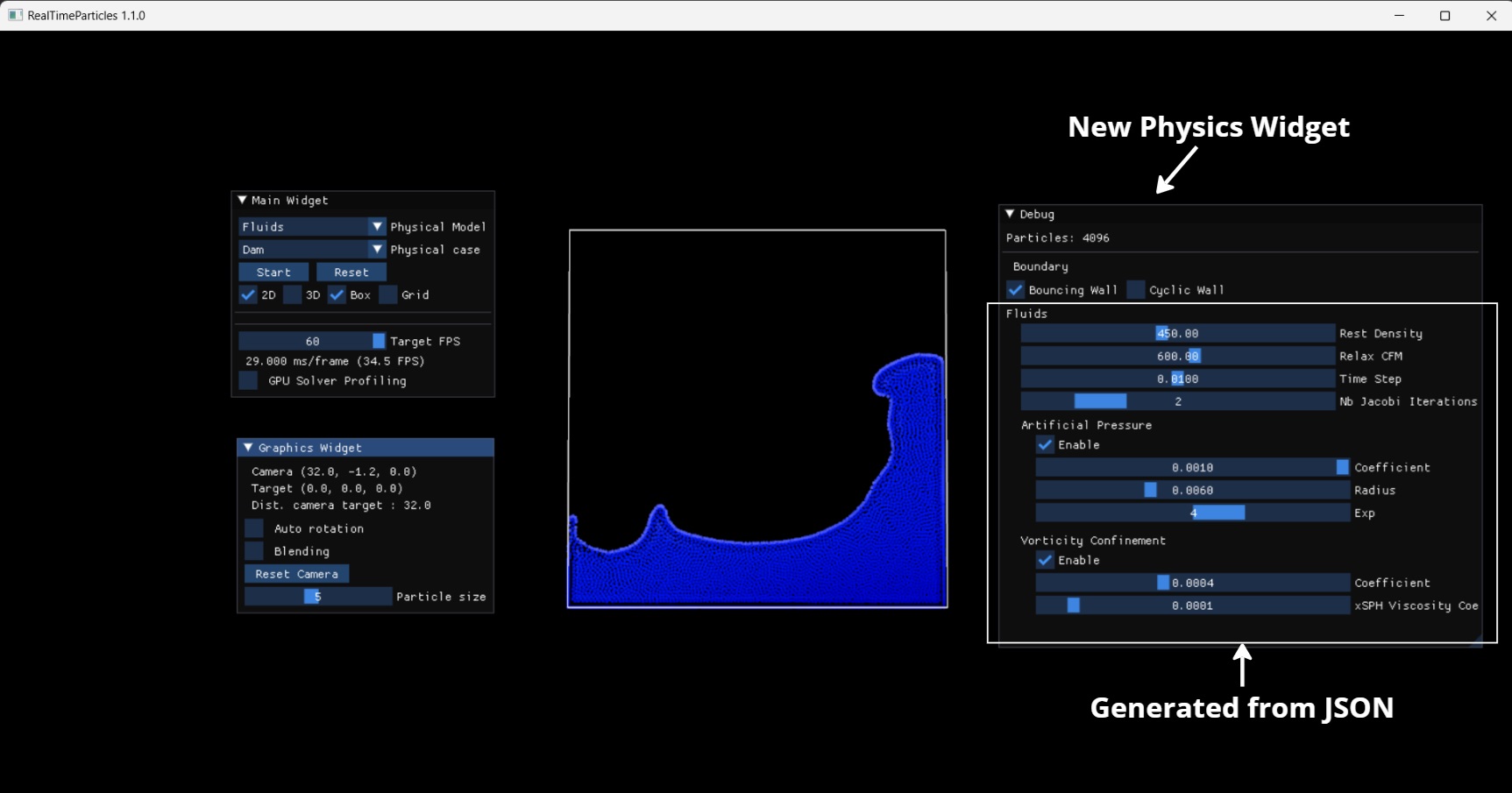Collapse the Debug panel triangle
Screen dimensions: 1512x793
pyautogui.click(x=1010, y=214)
